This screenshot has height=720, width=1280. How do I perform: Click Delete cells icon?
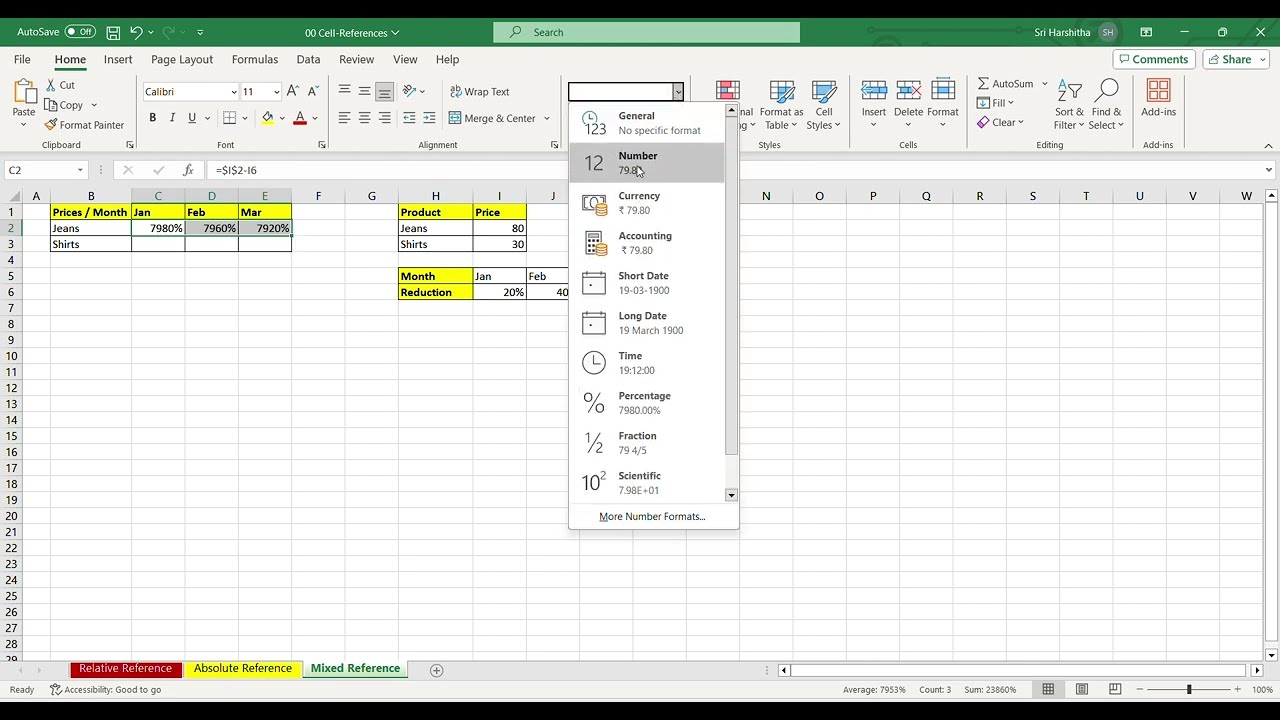coord(908,91)
